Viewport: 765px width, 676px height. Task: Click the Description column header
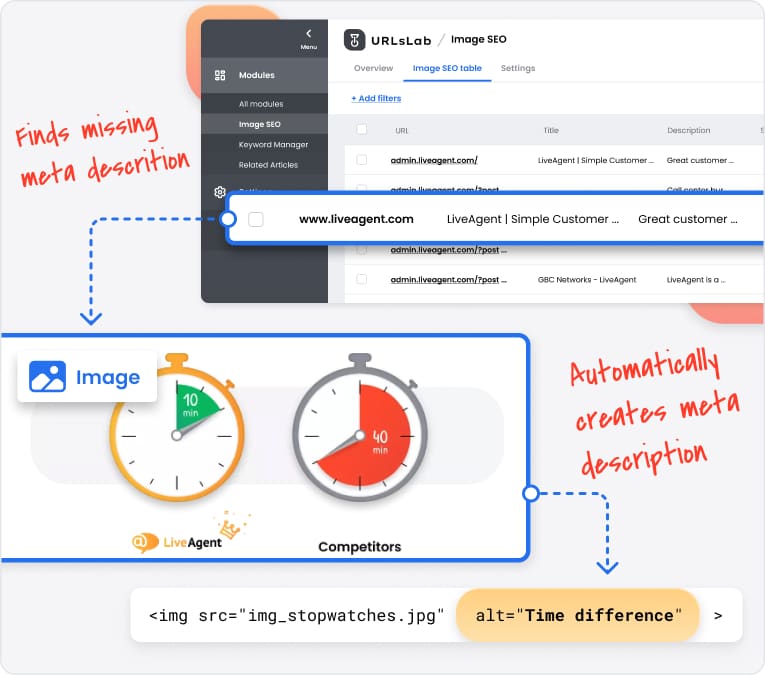click(x=688, y=130)
